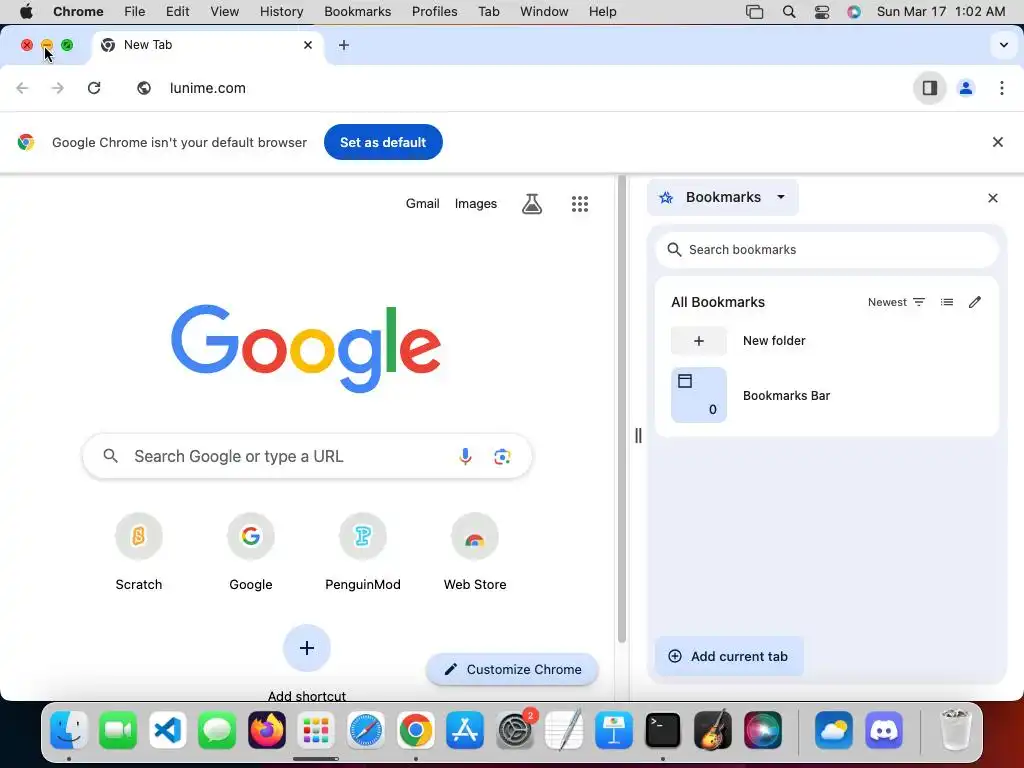Start voice search with microphone icon
This screenshot has width=1024, height=768.
point(465,456)
